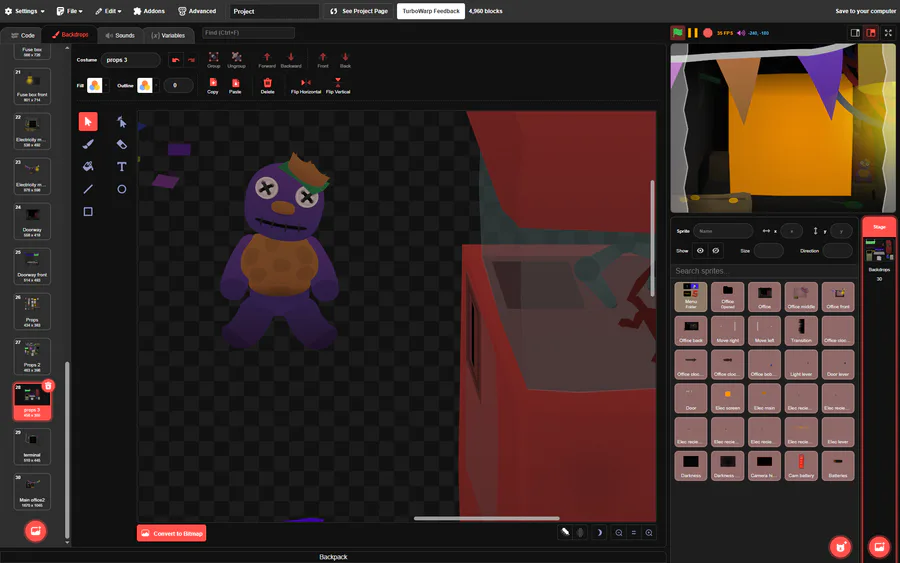The image size is (900, 563).
Task: Click the costume name field
Action: click(x=131, y=60)
